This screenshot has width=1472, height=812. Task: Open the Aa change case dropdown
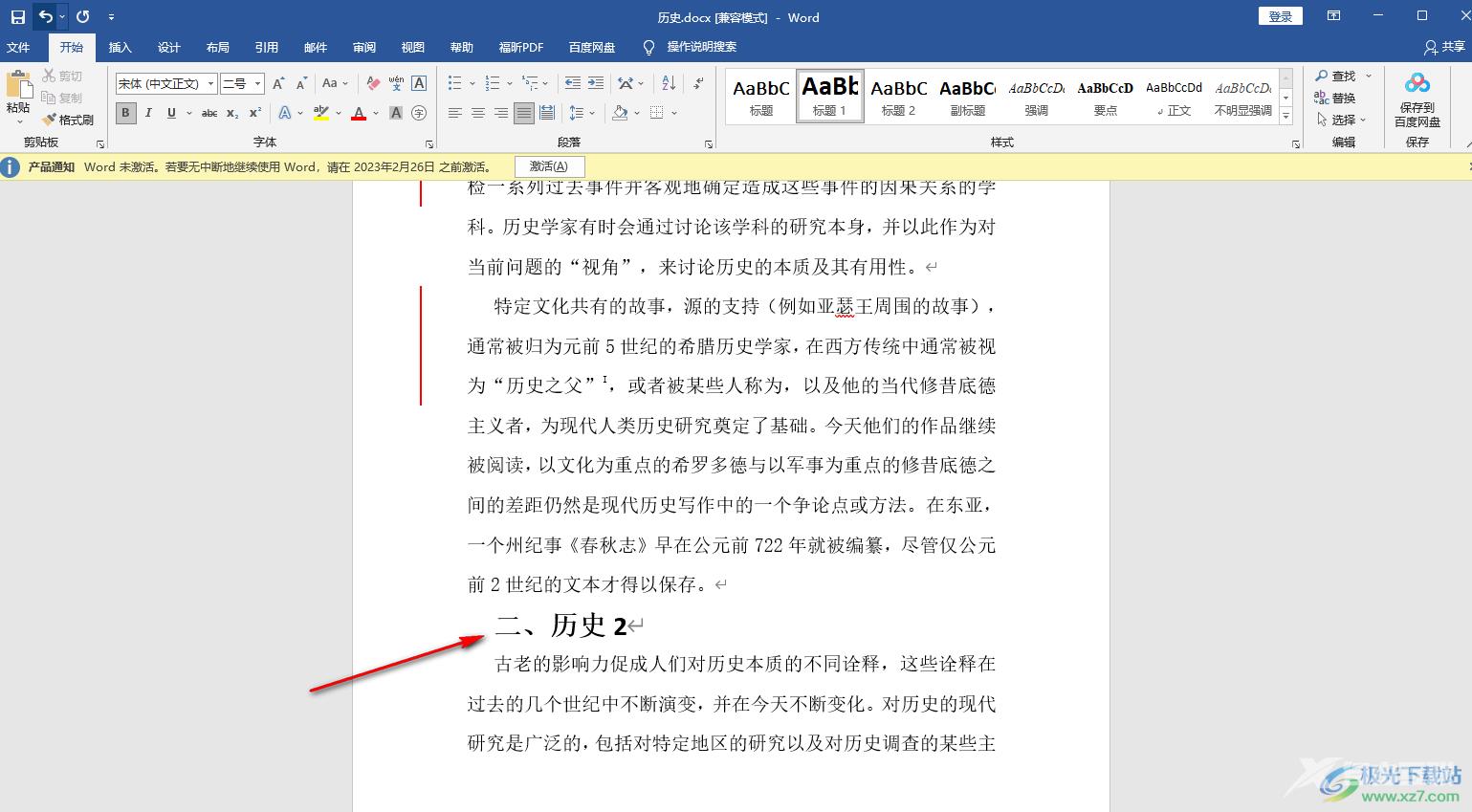click(335, 84)
